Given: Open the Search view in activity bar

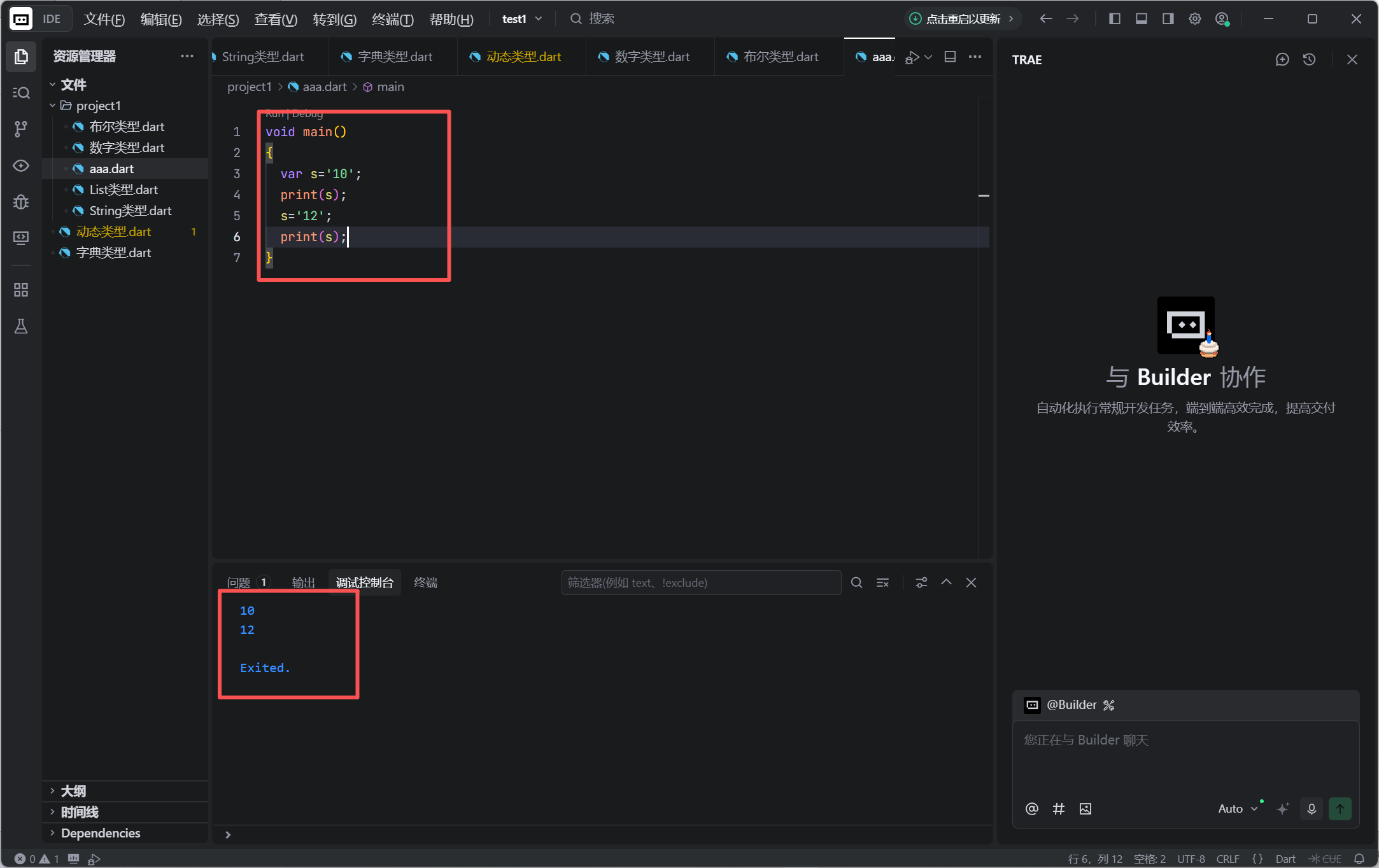Looking at the screenshot, I should pyautogui.click(x=21, y=93).
